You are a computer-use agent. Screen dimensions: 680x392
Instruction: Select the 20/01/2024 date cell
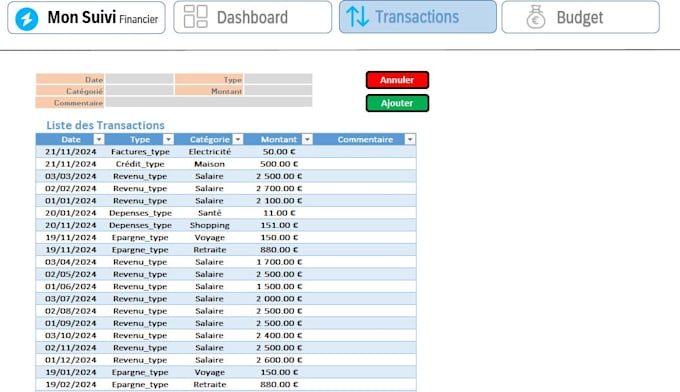71,213
